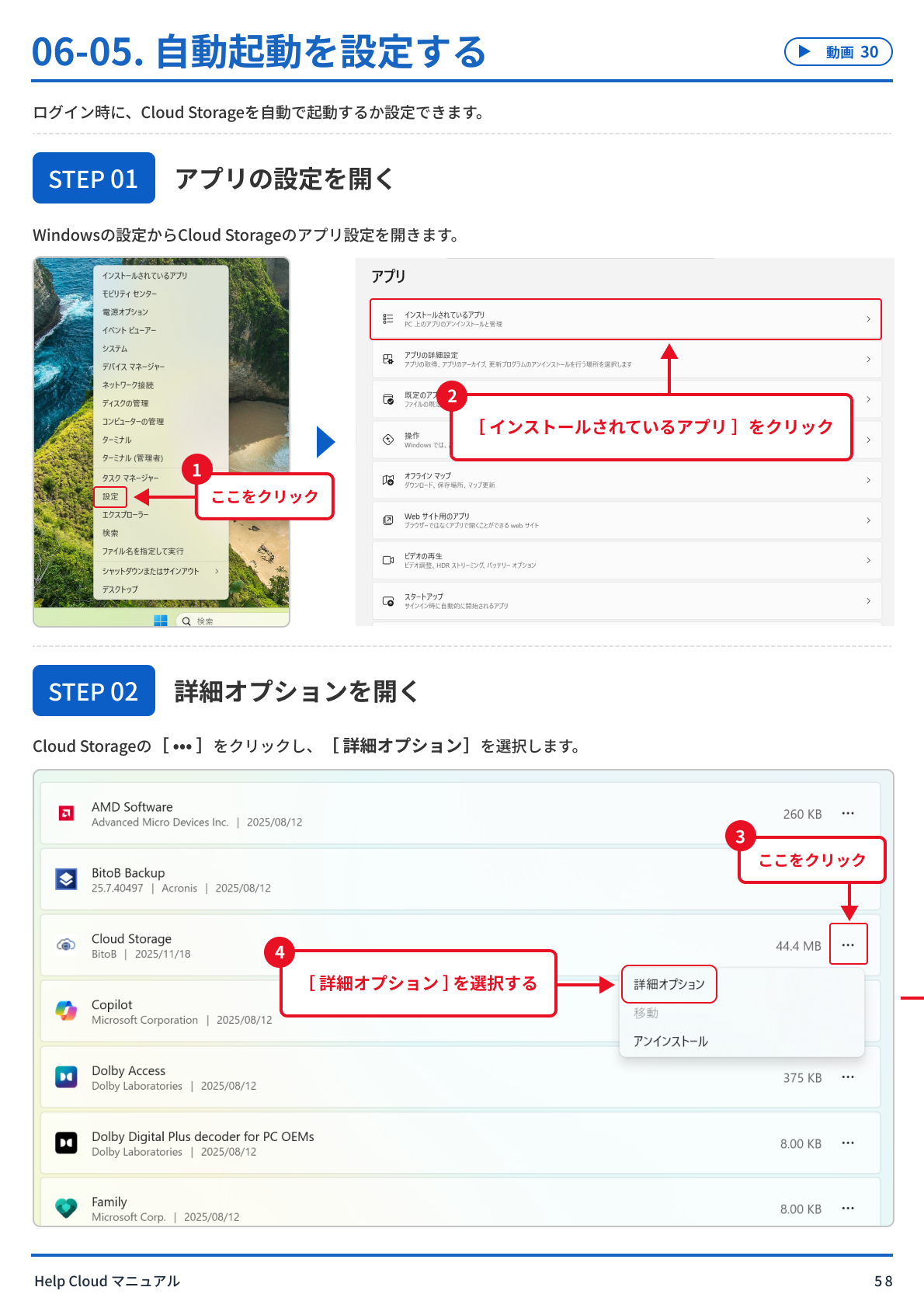Select アンインストール in the popup menu
Image resolution: width=924 pixels, height=1308 pixels.
point(671,1041)
